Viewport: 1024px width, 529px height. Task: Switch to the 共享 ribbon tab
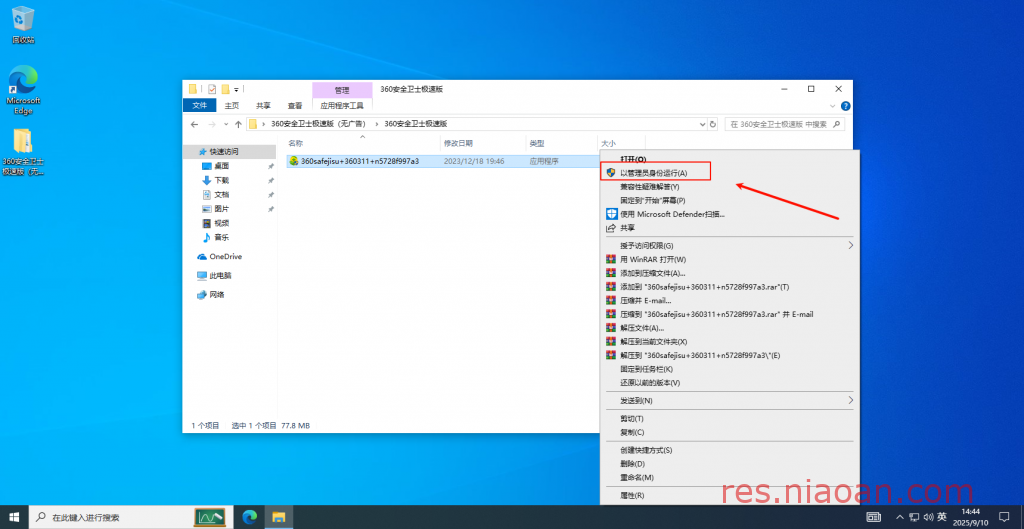(x=263, y=105)
